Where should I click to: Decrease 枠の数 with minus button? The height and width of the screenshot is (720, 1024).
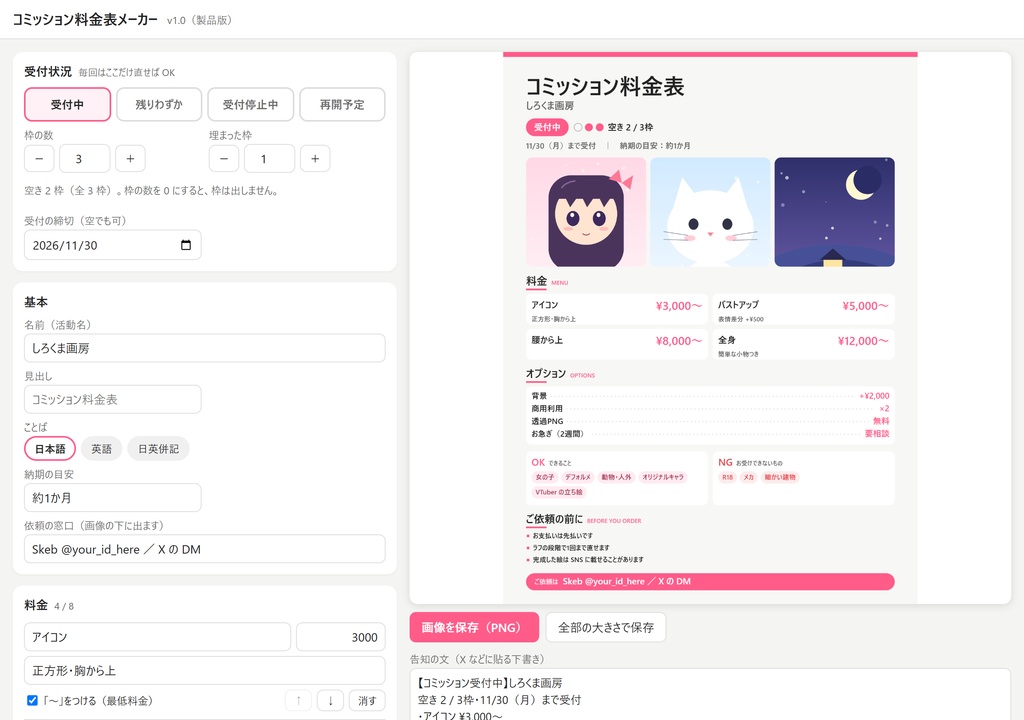(39, 159)
